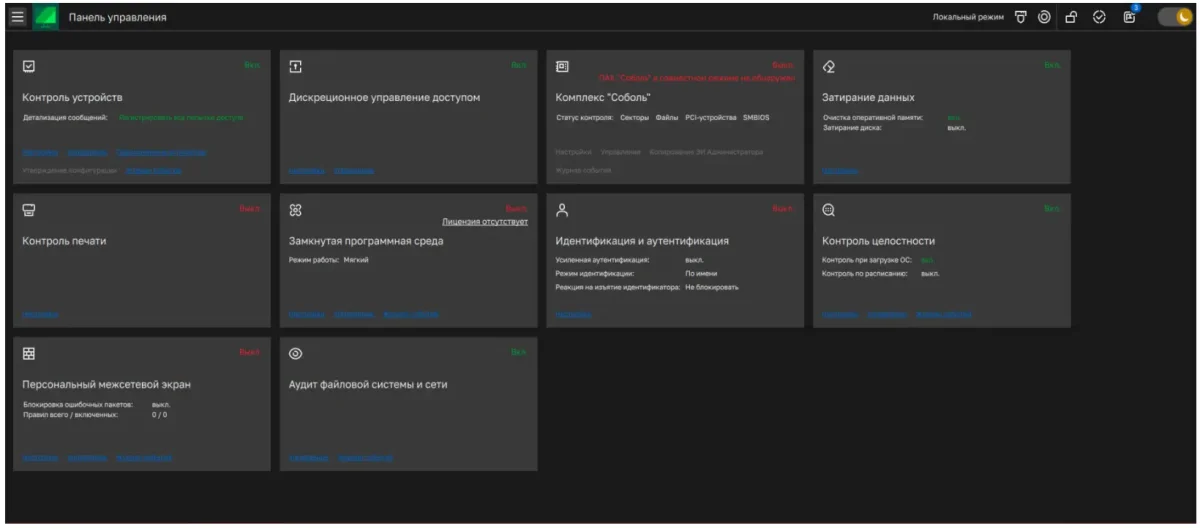Image resolution: width=1200 pixels, height=529 pixels.
Task: Click the personal firewall brick icon
Action: (x=29, y=353)
